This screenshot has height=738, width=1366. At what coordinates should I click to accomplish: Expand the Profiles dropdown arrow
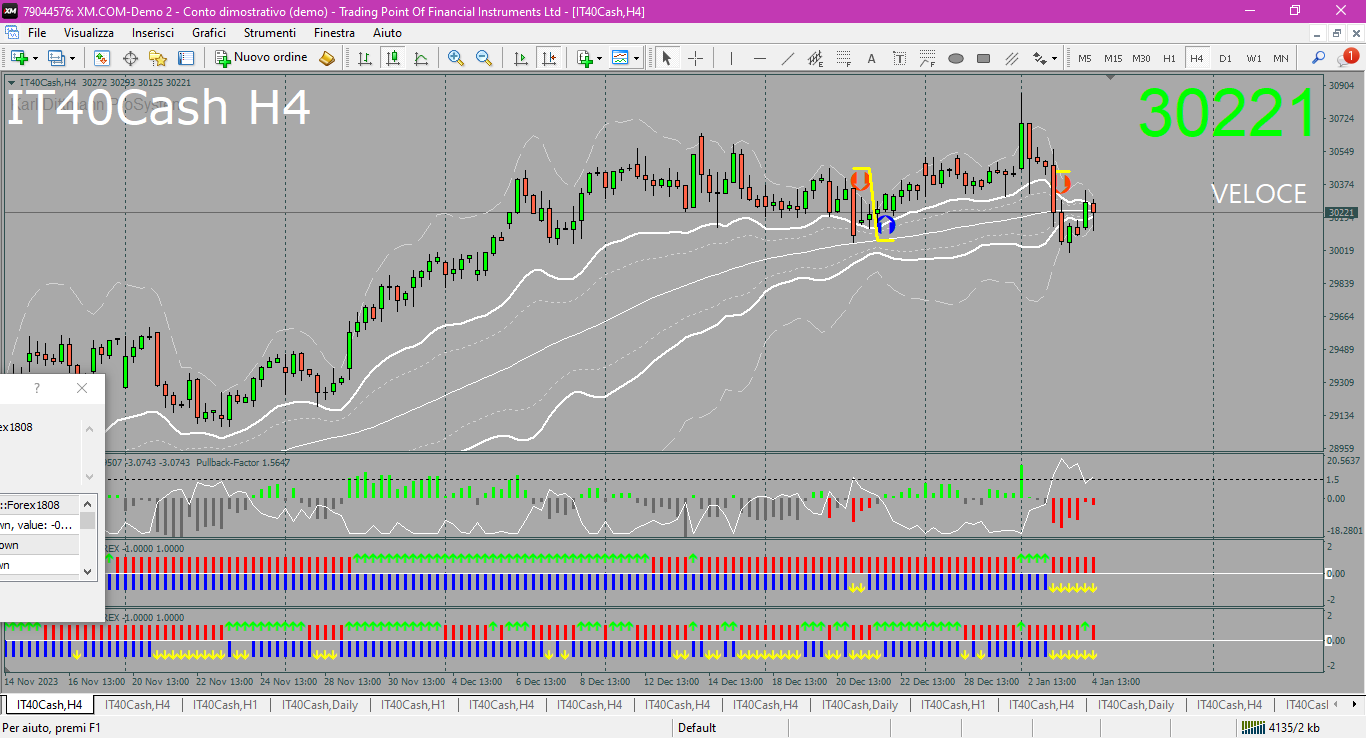tap(72, 58)
